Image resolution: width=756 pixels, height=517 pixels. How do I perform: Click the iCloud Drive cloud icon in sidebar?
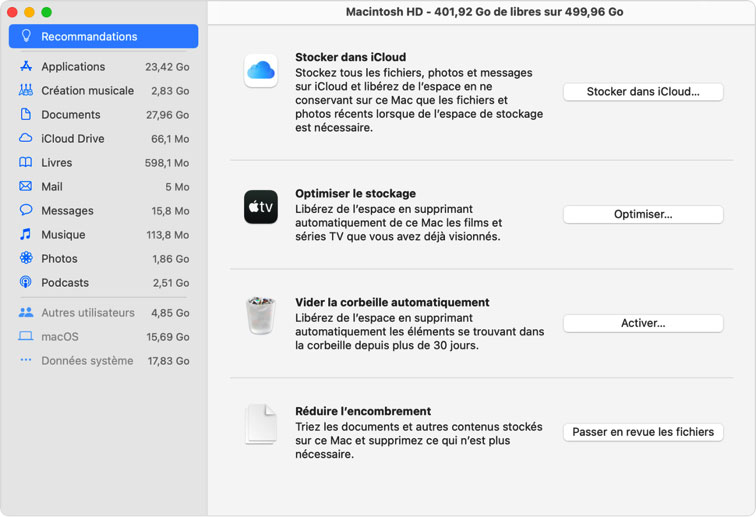pyautogui.click(x=26, y=138)
